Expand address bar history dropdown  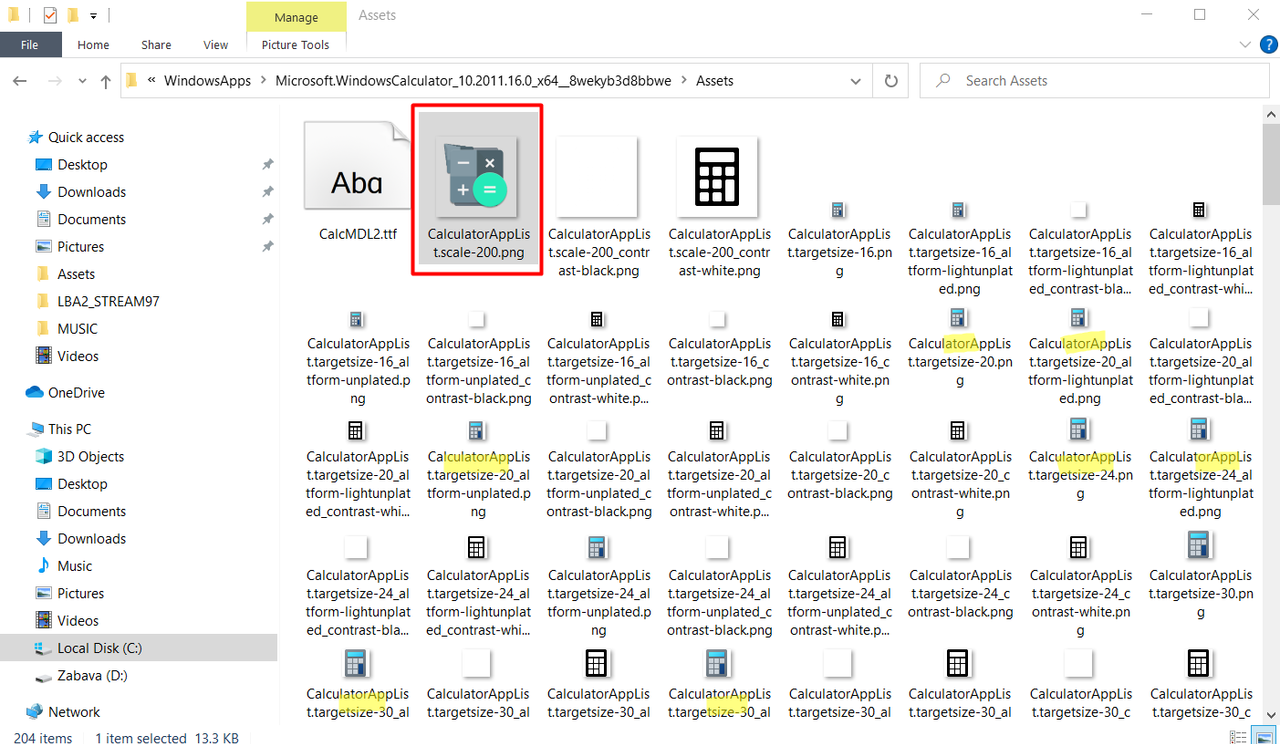coord(856,81)
